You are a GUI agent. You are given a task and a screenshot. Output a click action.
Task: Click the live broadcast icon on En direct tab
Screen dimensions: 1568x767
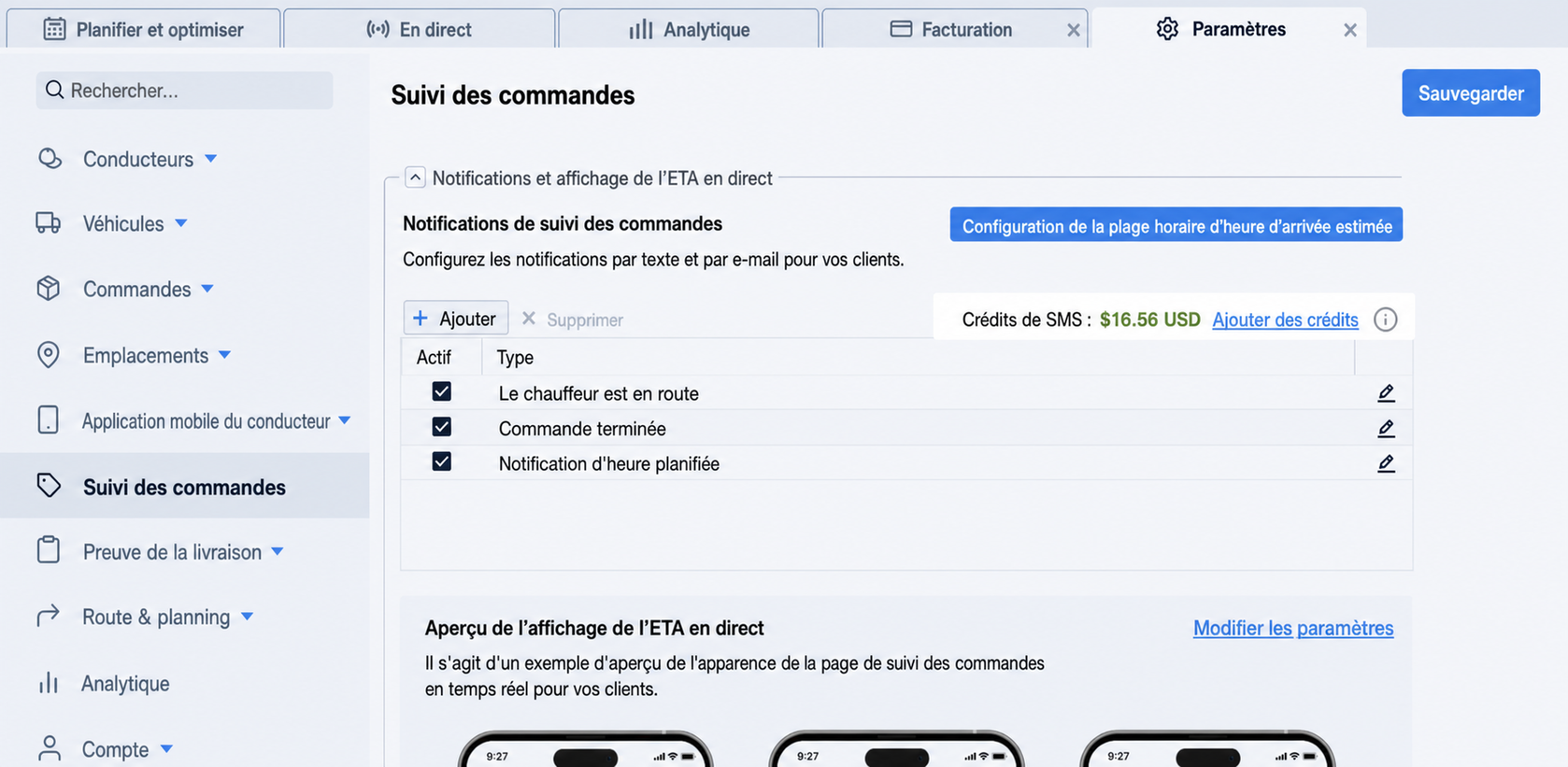pyautogui.click(x=378, y=29)
